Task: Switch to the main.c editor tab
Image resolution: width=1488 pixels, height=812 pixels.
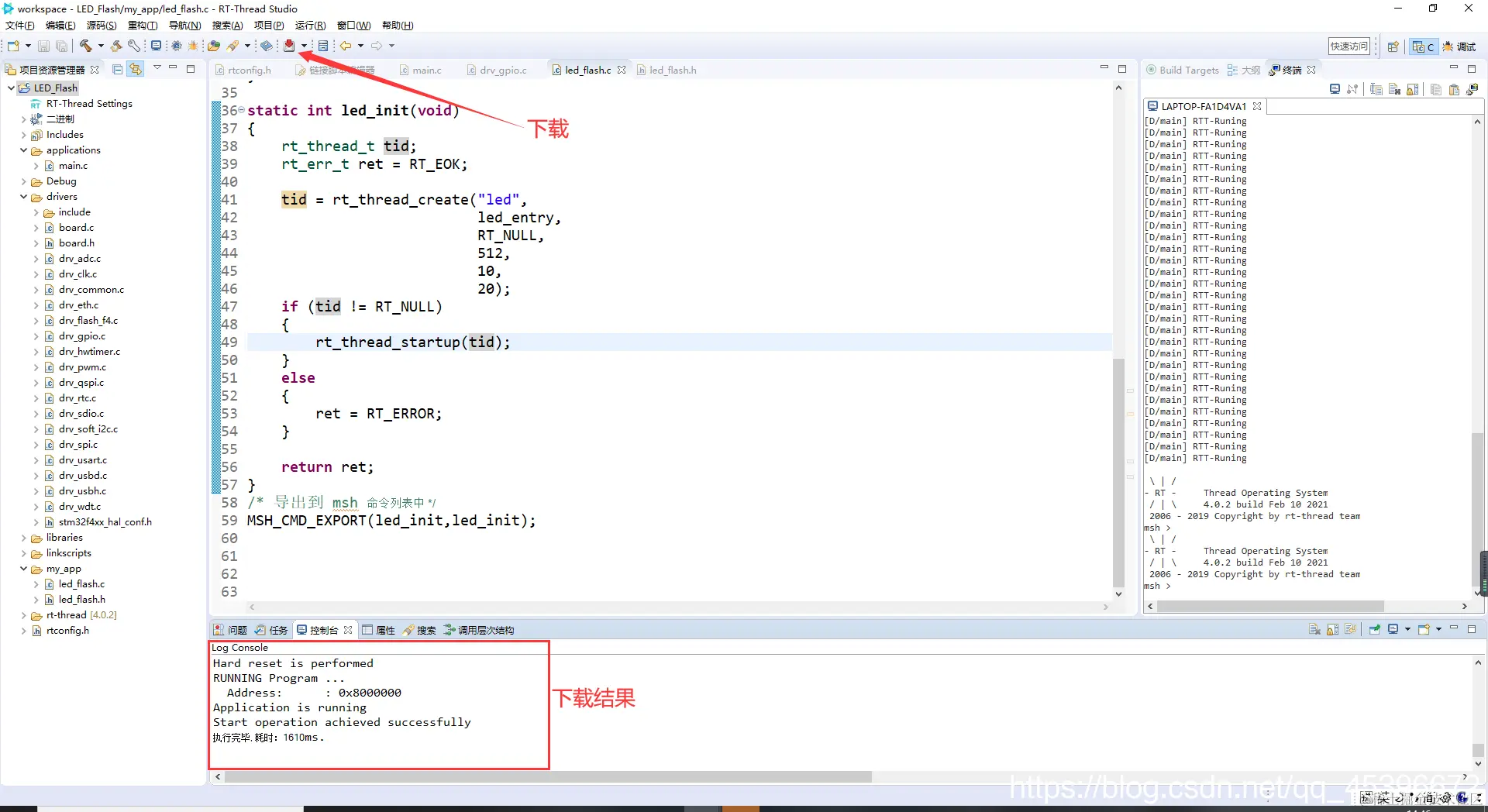Action: [421, 70]
